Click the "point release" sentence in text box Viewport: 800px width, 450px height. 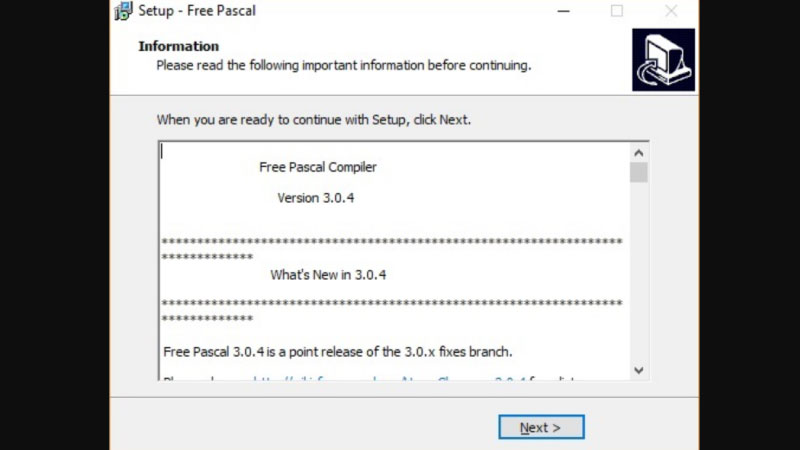pyautogui.click(x=338, y=351)
